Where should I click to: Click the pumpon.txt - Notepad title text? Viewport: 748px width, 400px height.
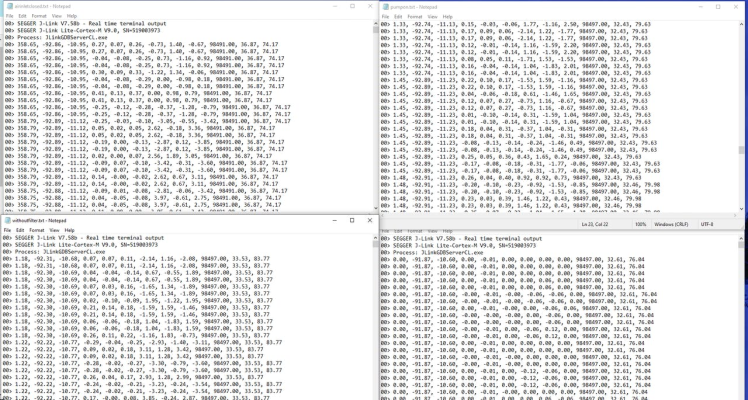[414, 7]
